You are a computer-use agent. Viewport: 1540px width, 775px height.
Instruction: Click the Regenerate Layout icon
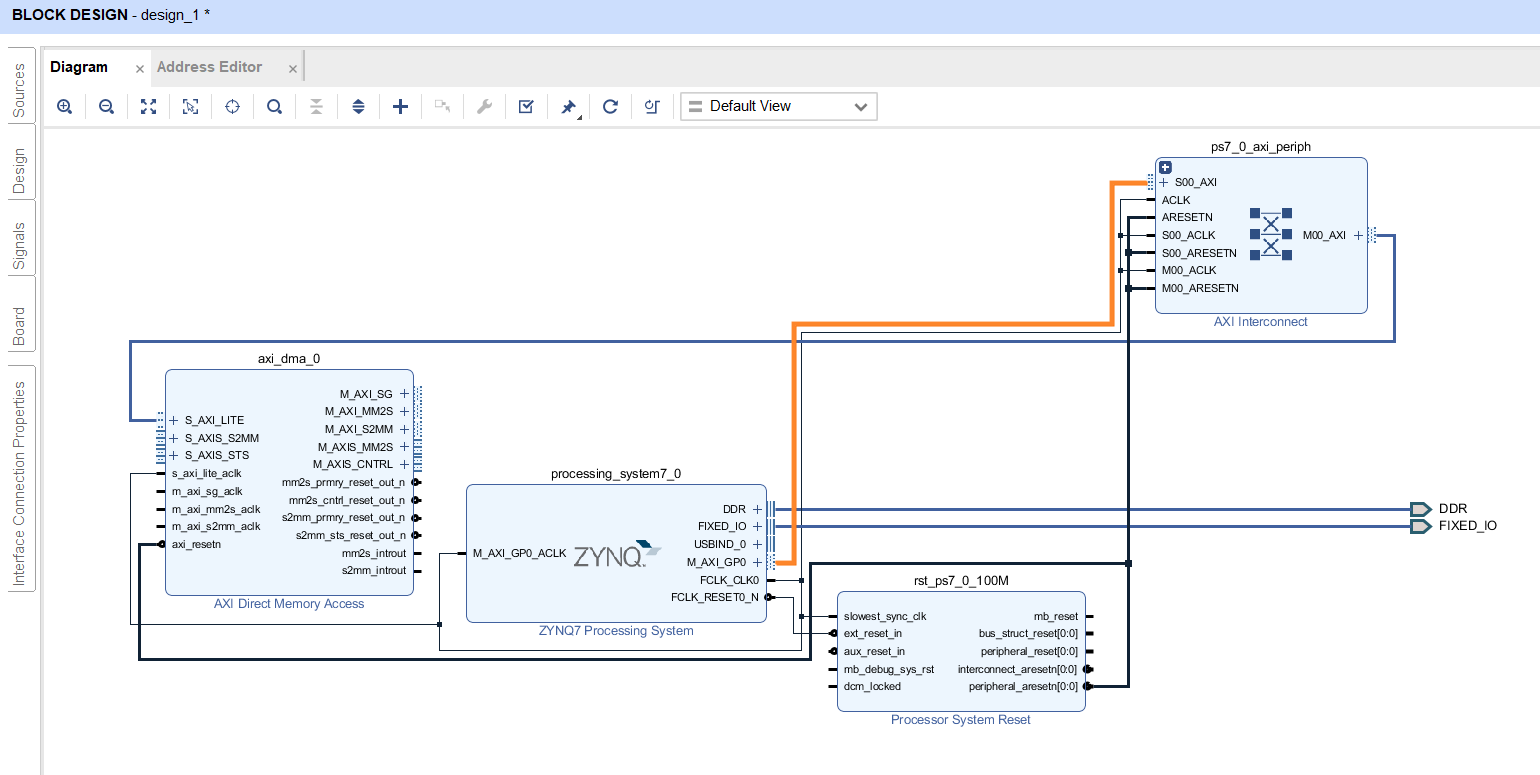pyautogui.click(x=610, y=106)
